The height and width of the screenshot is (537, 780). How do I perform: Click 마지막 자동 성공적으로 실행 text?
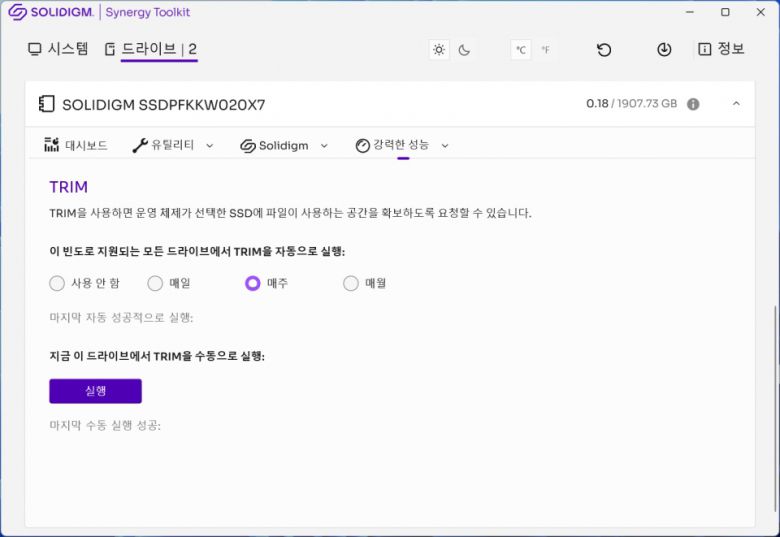[121, 317]
